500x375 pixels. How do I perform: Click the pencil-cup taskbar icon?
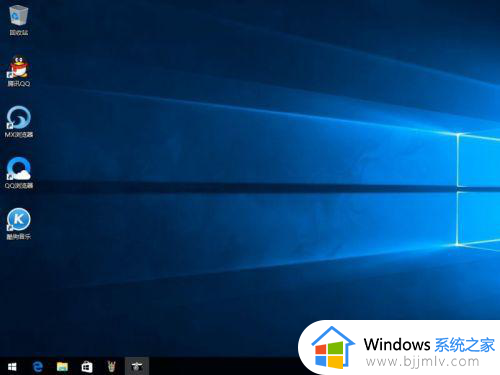pos(112,367)
